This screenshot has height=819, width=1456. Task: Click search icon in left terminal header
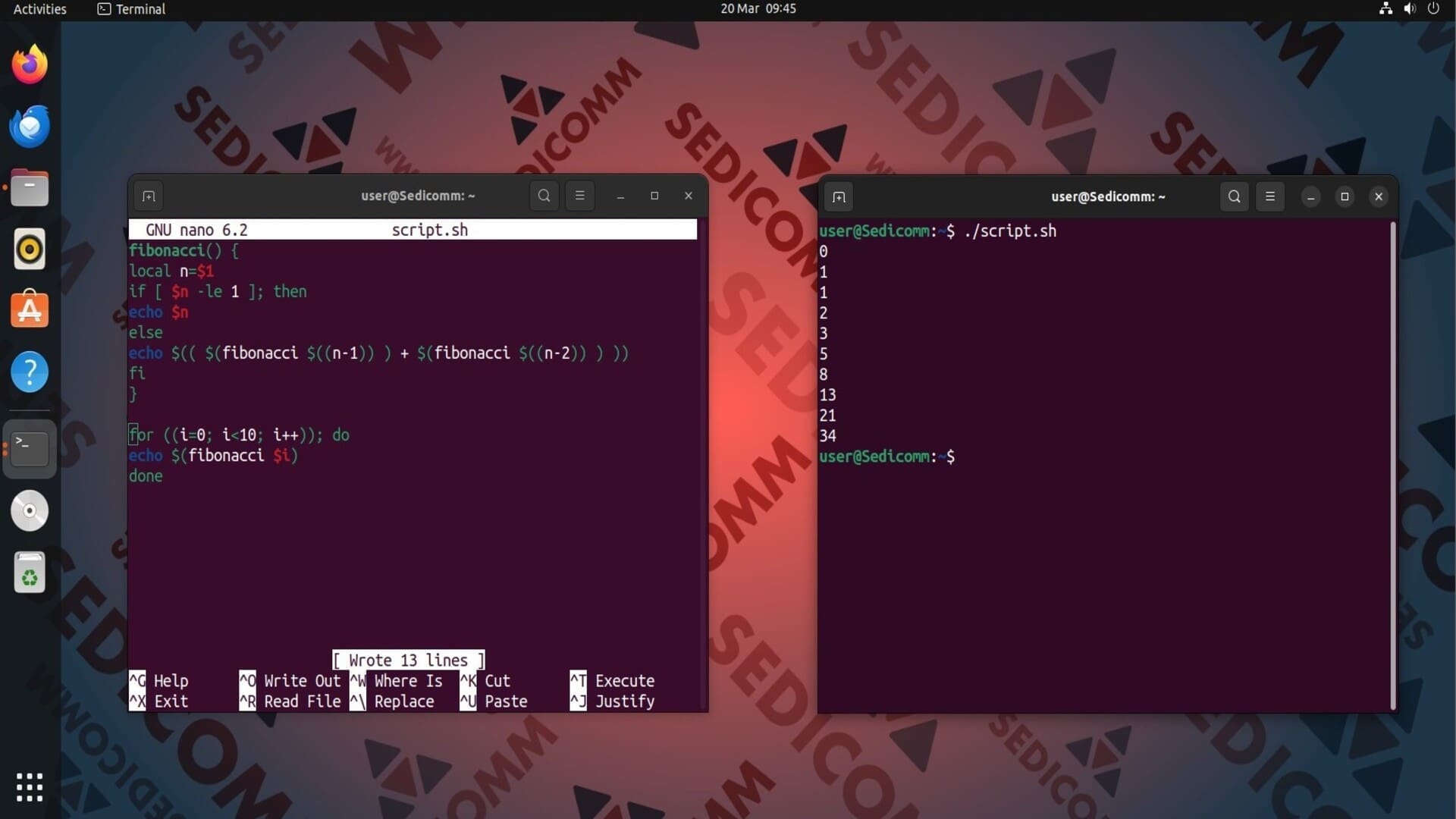[x=544, y=196]
